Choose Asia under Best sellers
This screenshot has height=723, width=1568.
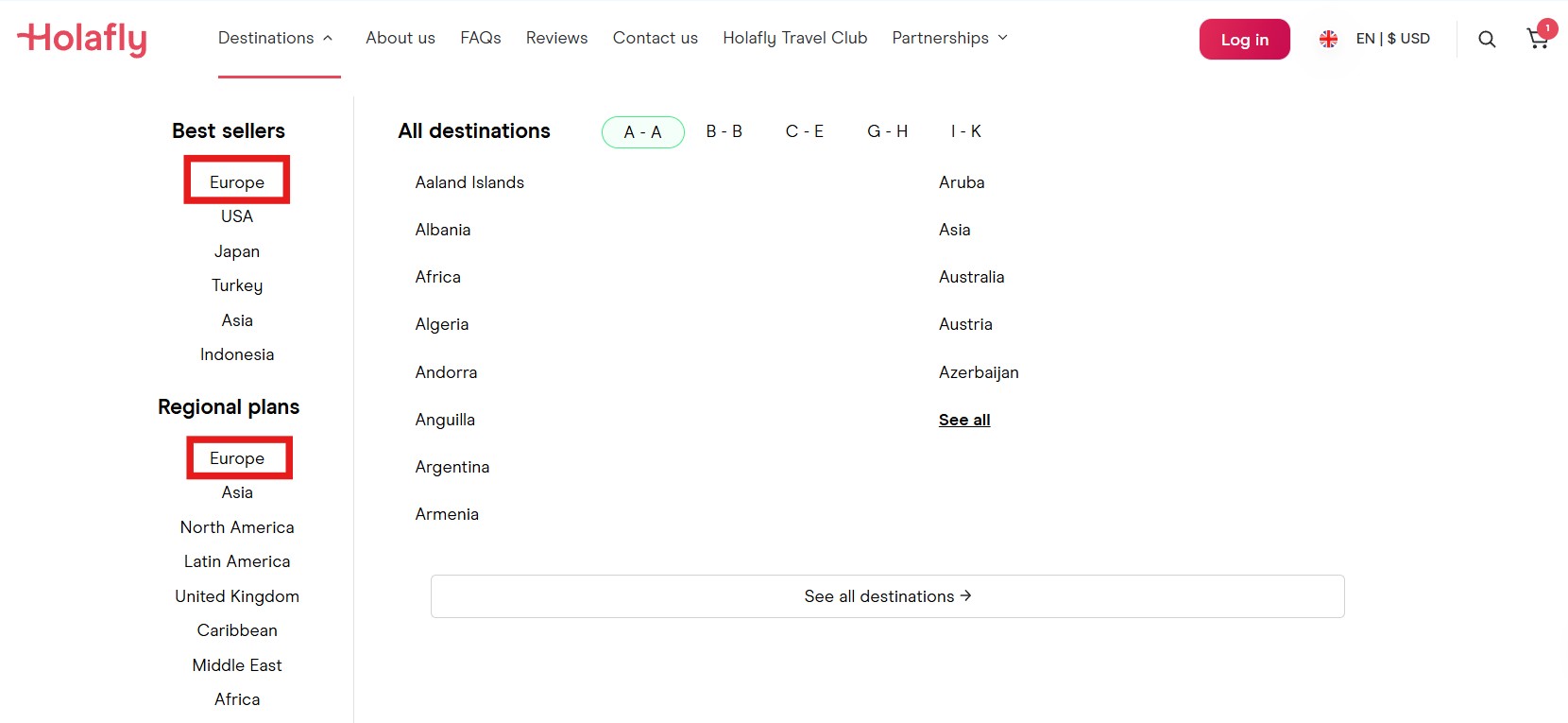tap(237, 320)
